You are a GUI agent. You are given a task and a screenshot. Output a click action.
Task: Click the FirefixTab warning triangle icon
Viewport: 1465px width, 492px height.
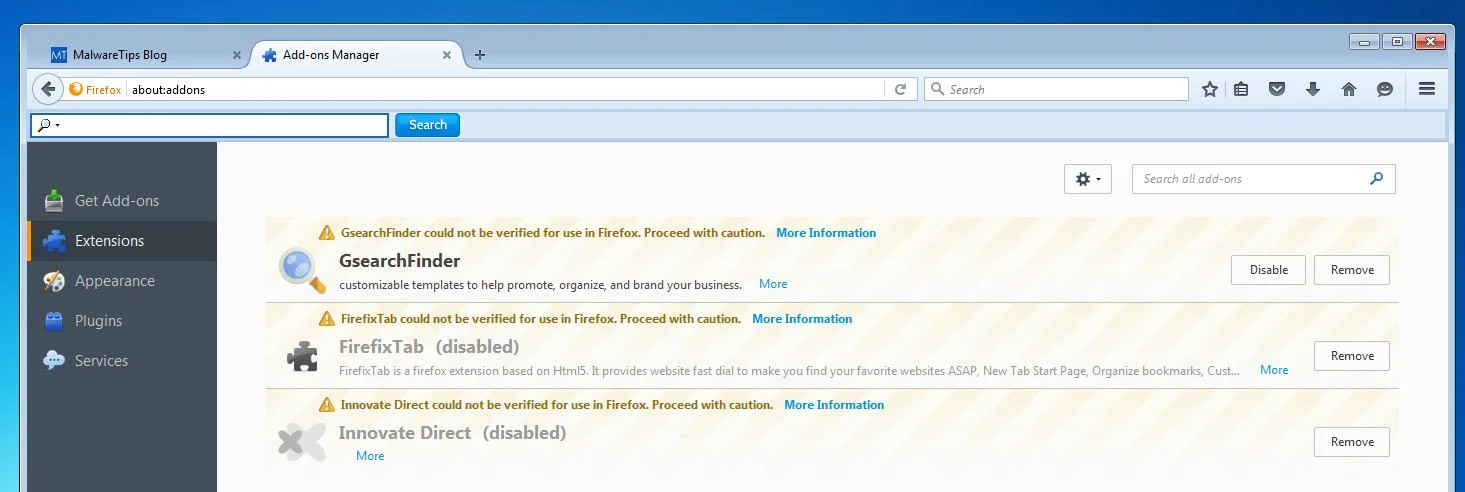point(327,319)
